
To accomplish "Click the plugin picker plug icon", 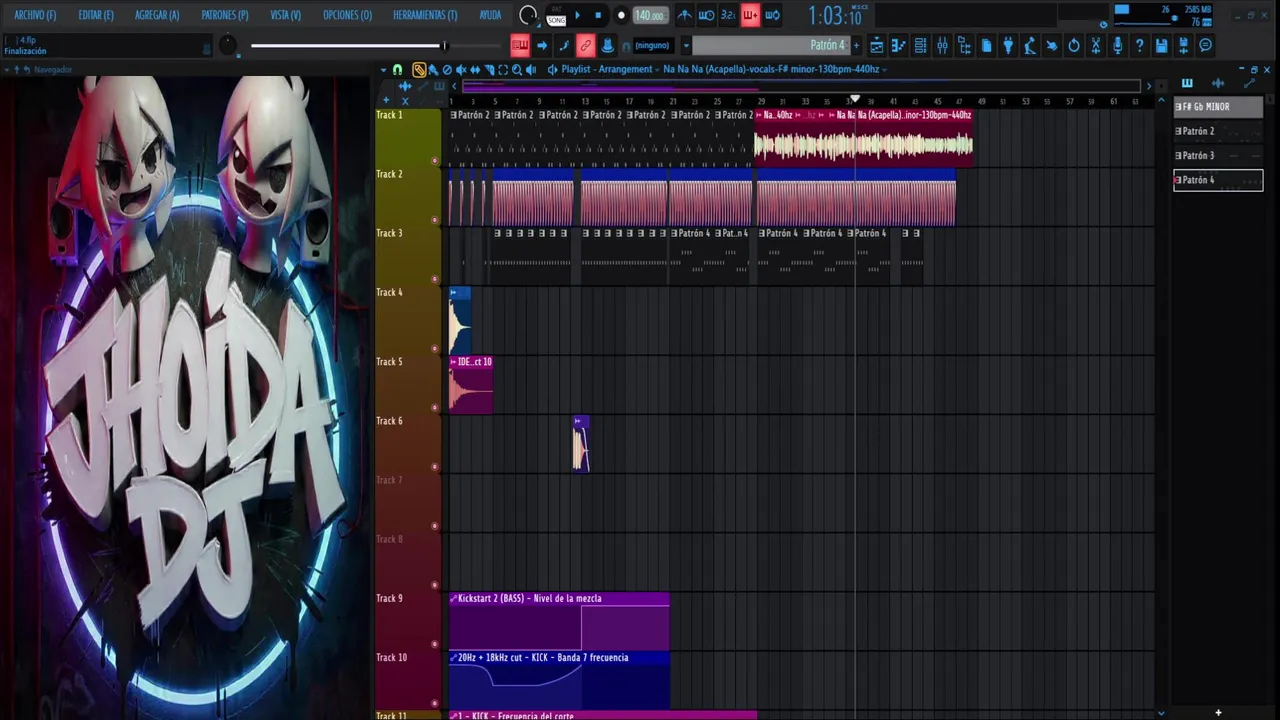I will tap(1008, 45).
